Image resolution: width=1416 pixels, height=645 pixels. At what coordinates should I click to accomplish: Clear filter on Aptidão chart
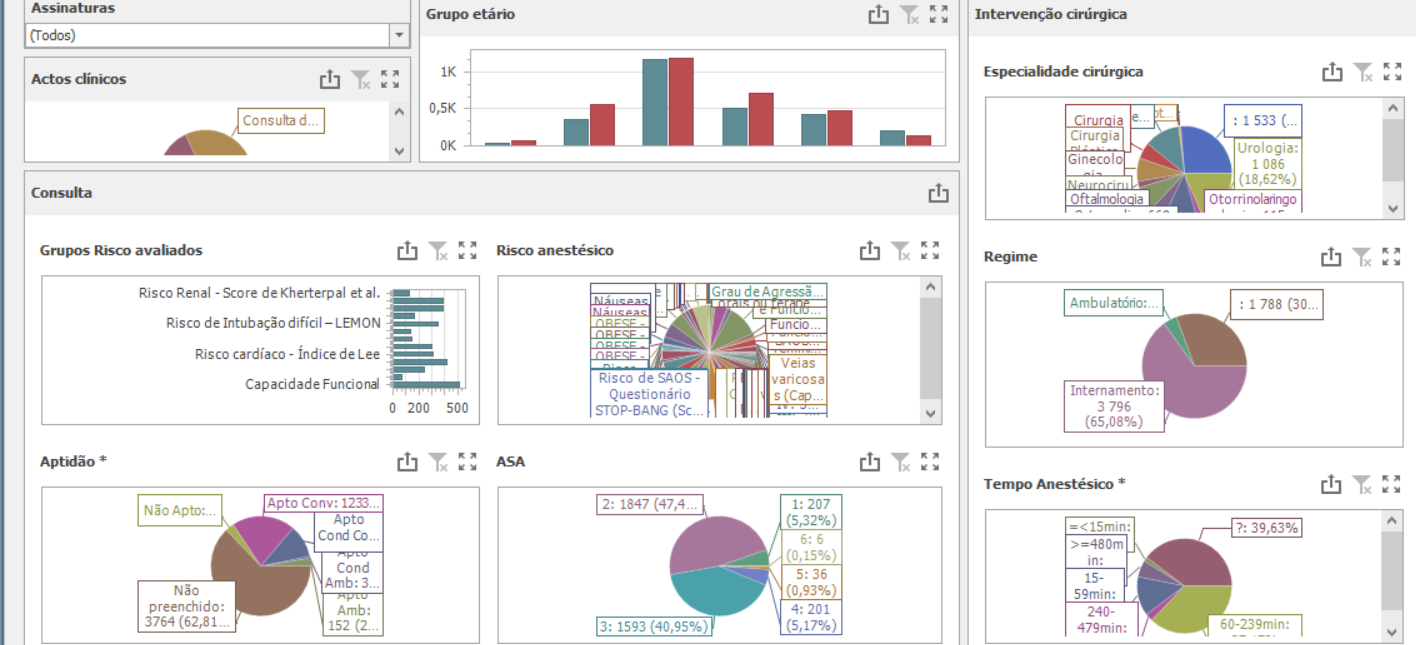click(x=437, y=462)
